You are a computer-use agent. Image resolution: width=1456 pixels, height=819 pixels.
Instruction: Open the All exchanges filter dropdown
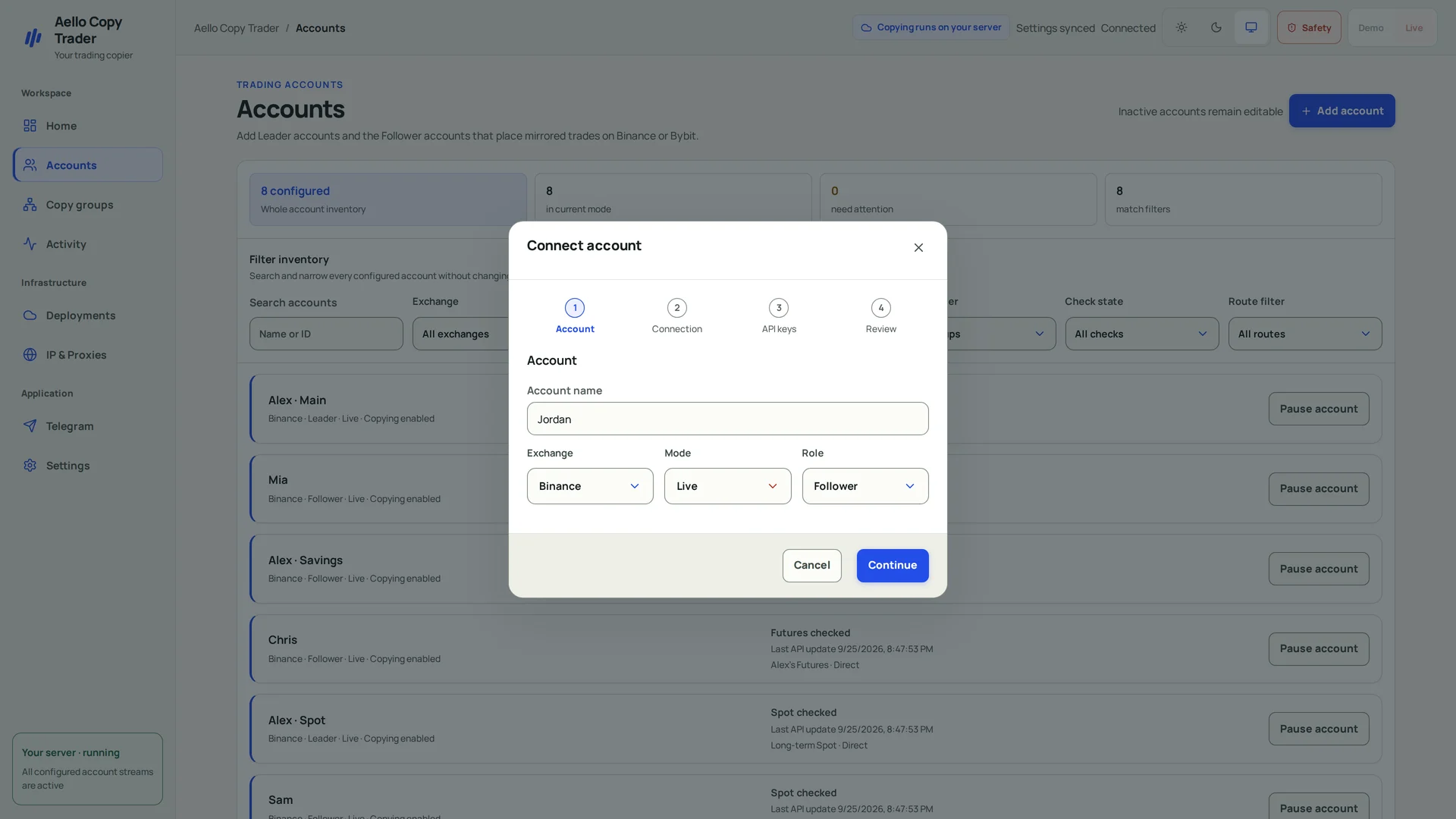[x=460, y=334]
